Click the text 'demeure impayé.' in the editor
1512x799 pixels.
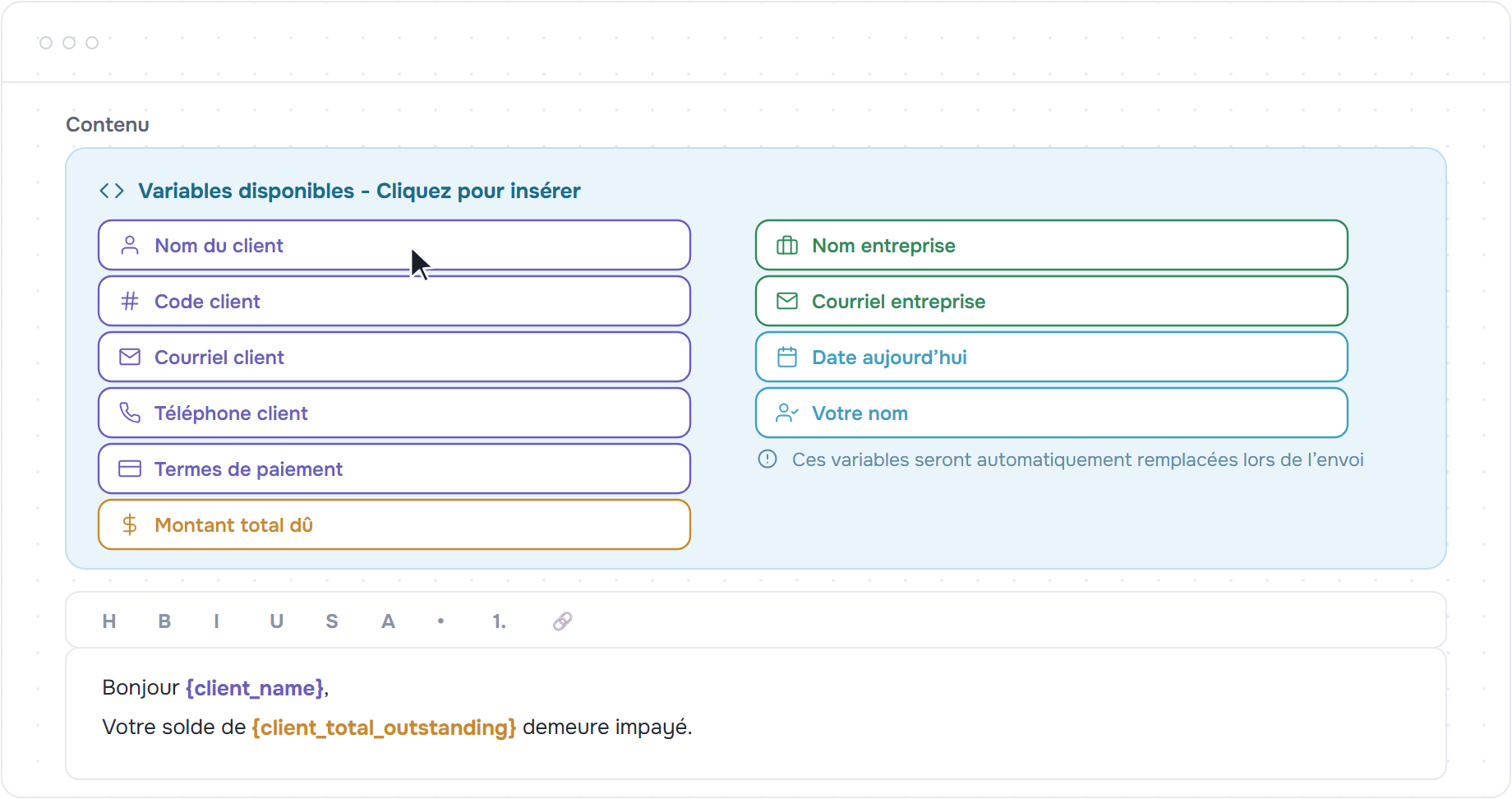click(x=607, y=727)
